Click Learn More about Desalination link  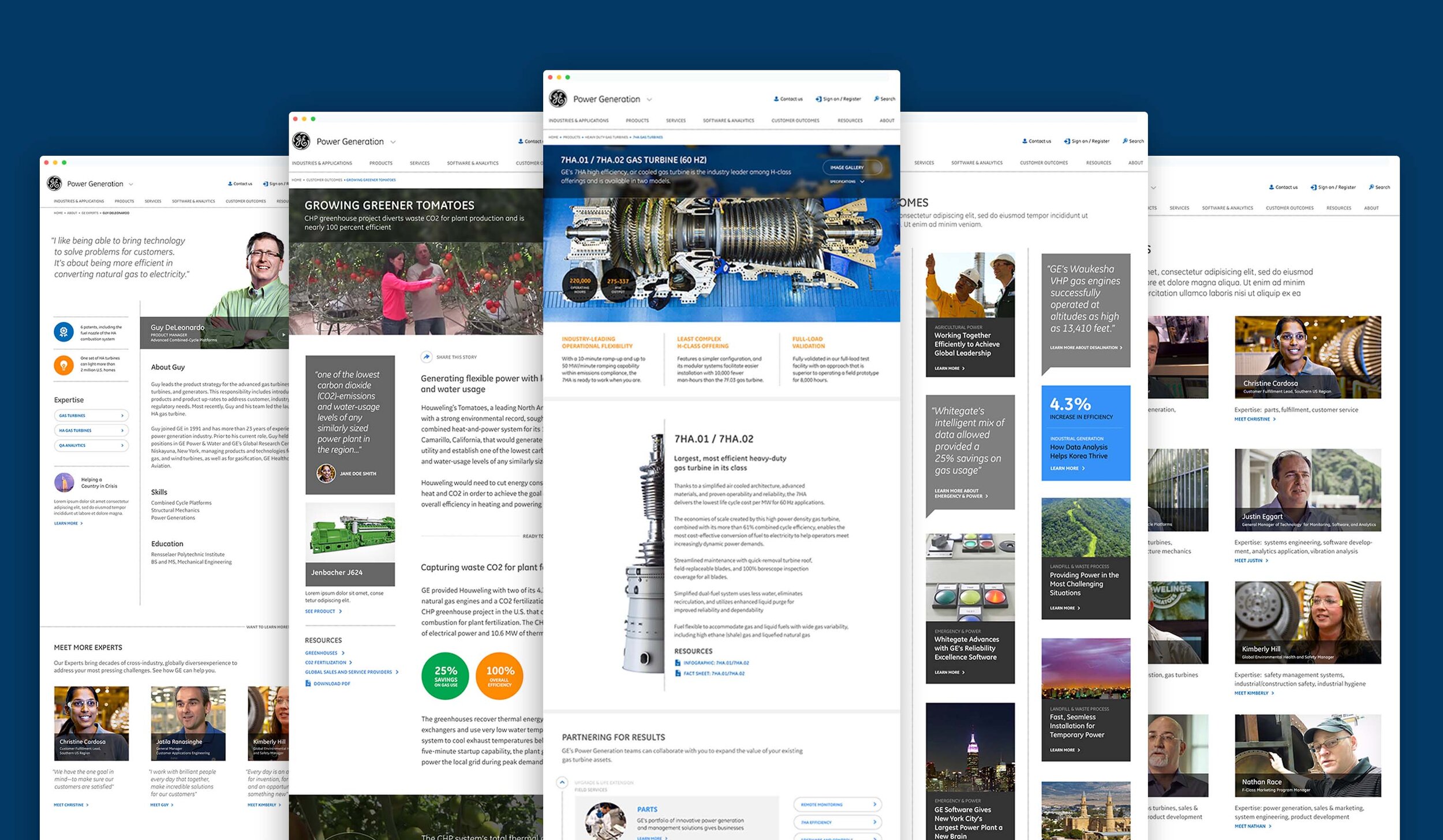[x=1086, y=347]
